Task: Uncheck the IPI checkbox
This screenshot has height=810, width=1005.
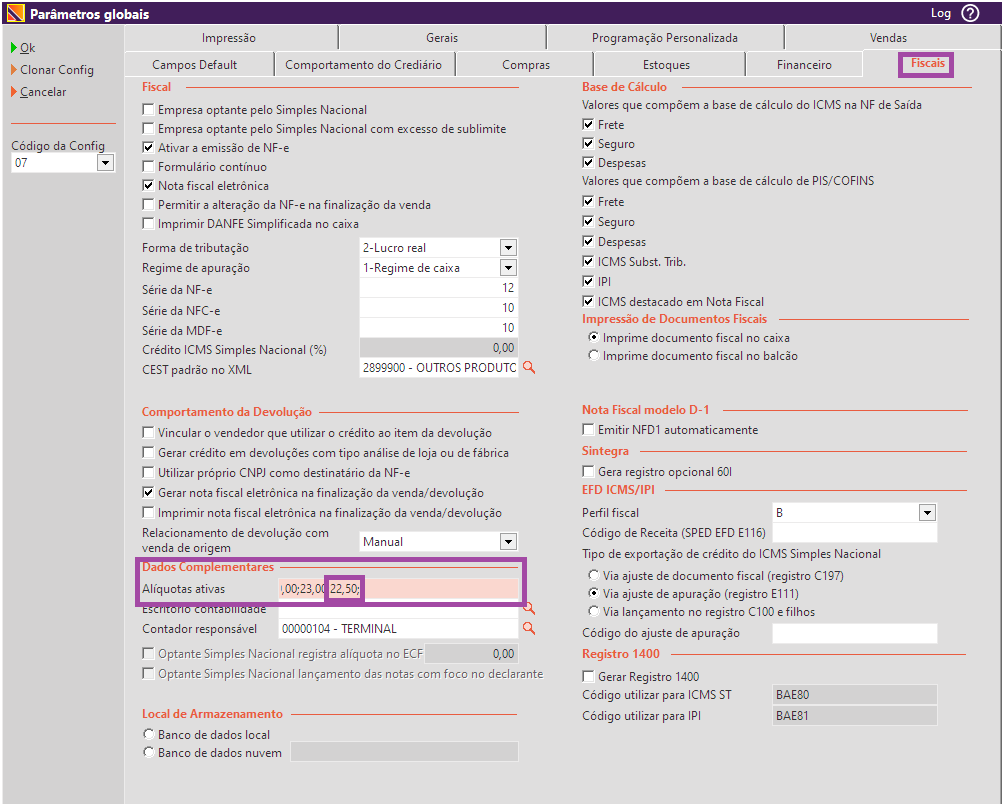Action: 588,281
